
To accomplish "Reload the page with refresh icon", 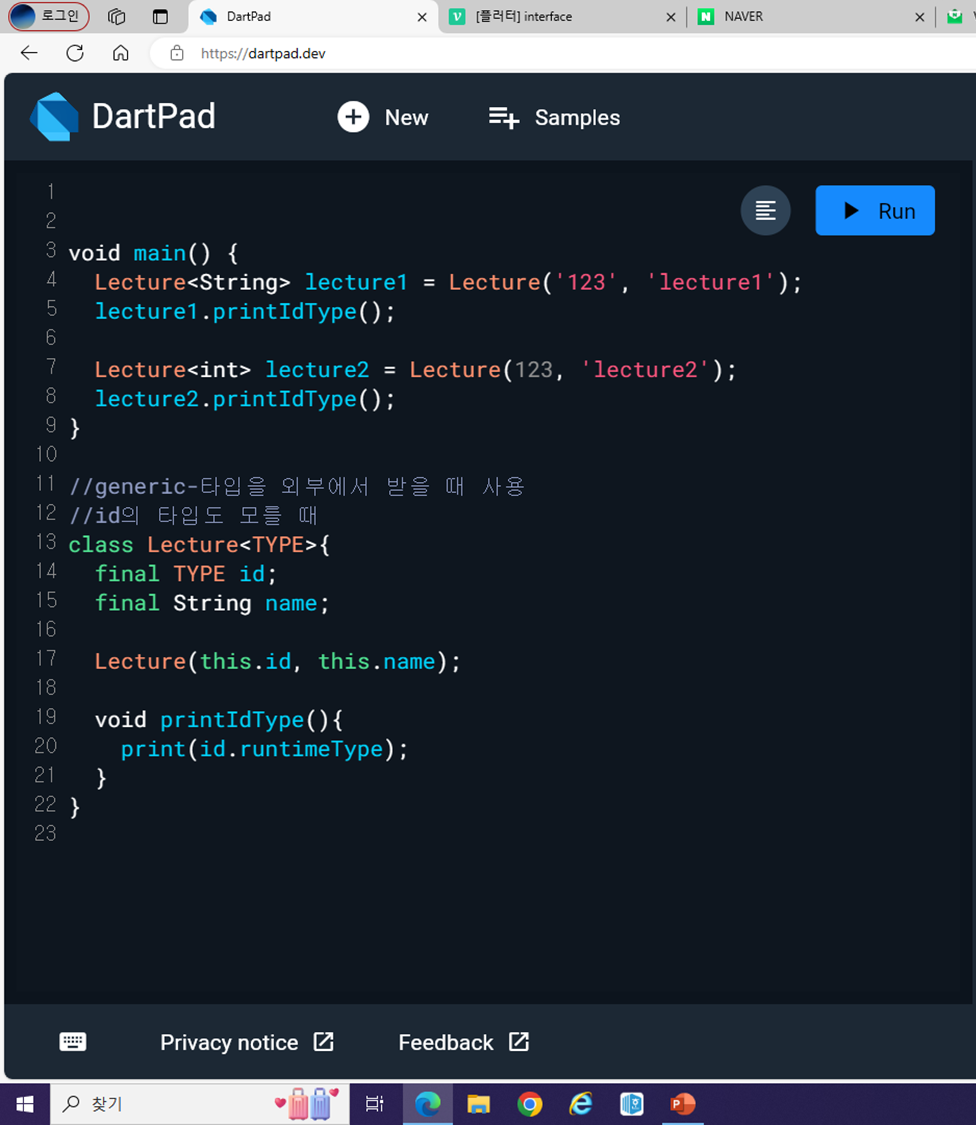I will [x=75, y=52].
